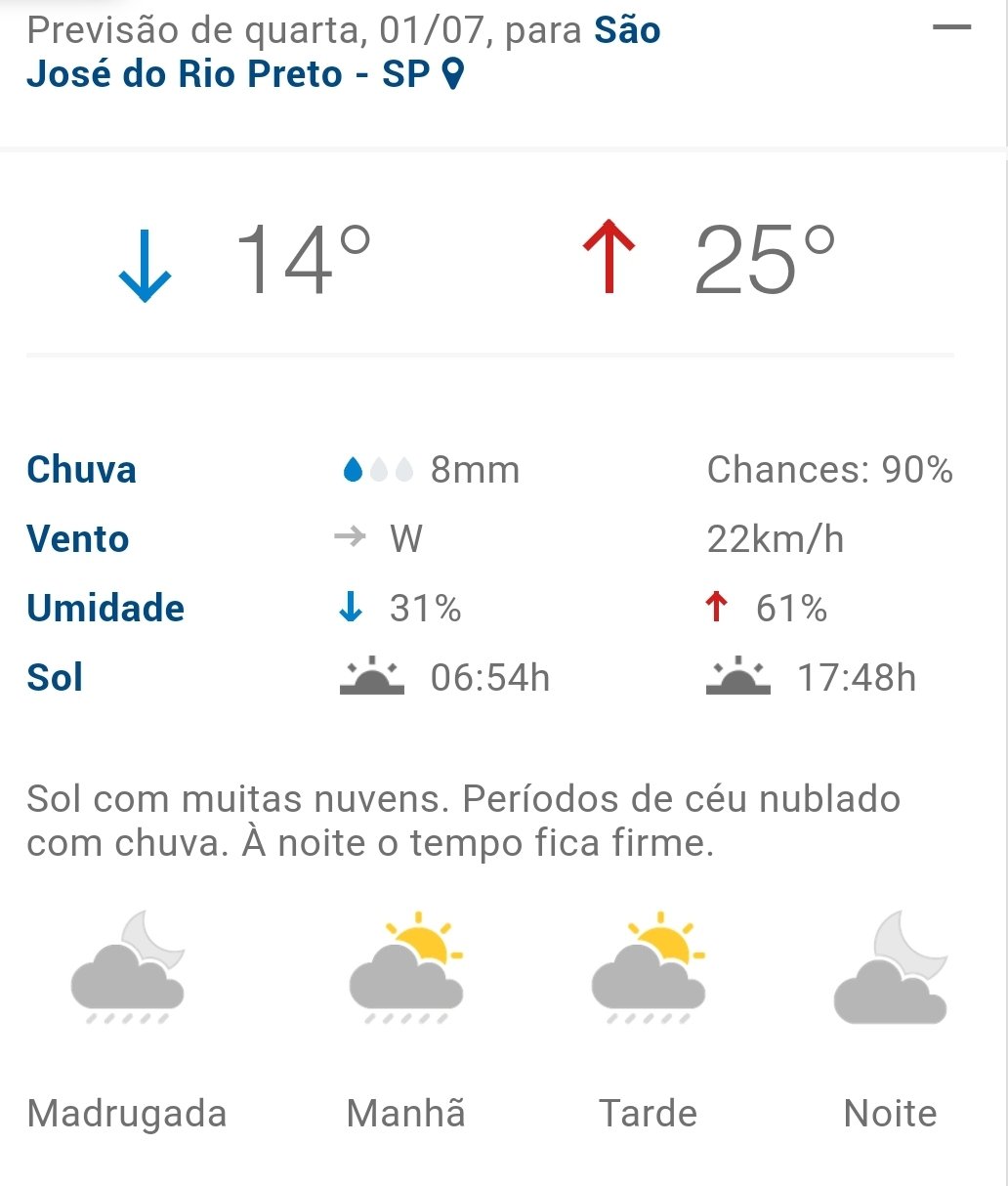Click the Sol row label
This screenshot has height=1186, width=1008.
point(55,677)
